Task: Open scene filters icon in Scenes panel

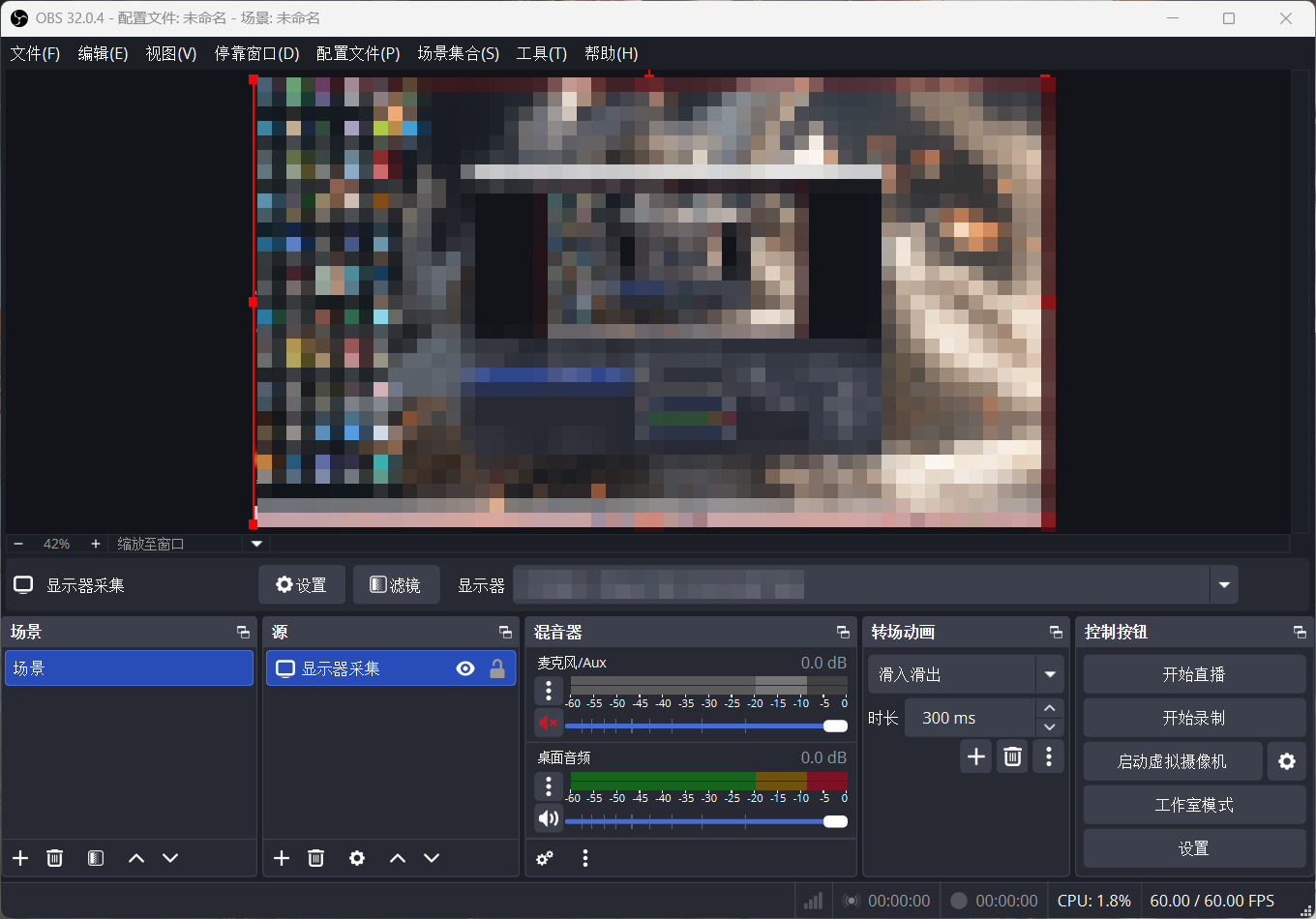Action: point(96,858)
